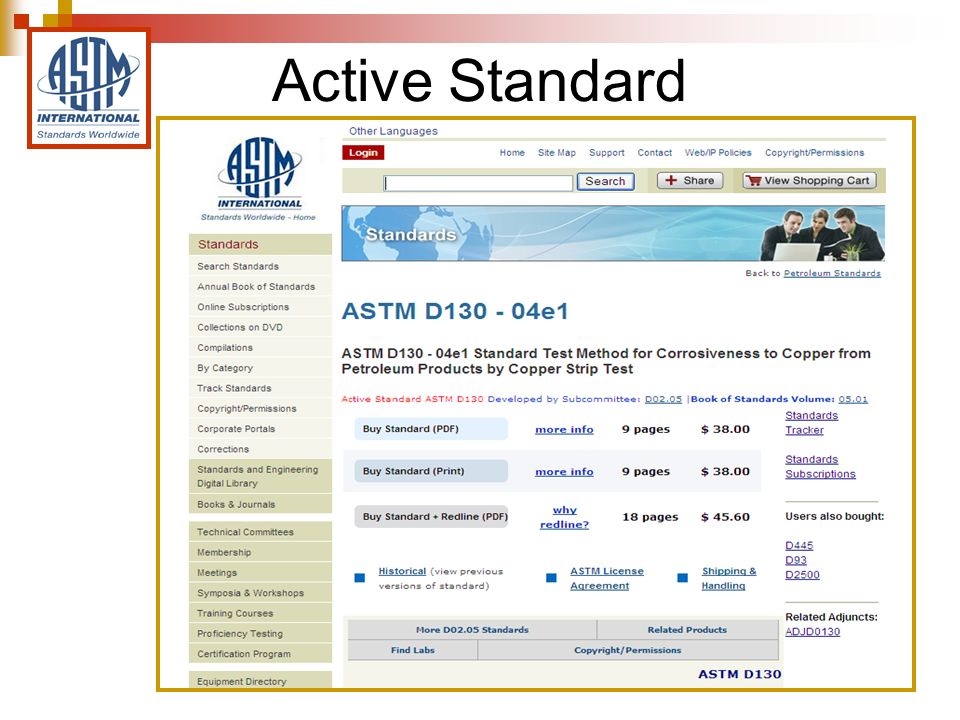Switch to the Find Labs tab

(x=413, y=650)
